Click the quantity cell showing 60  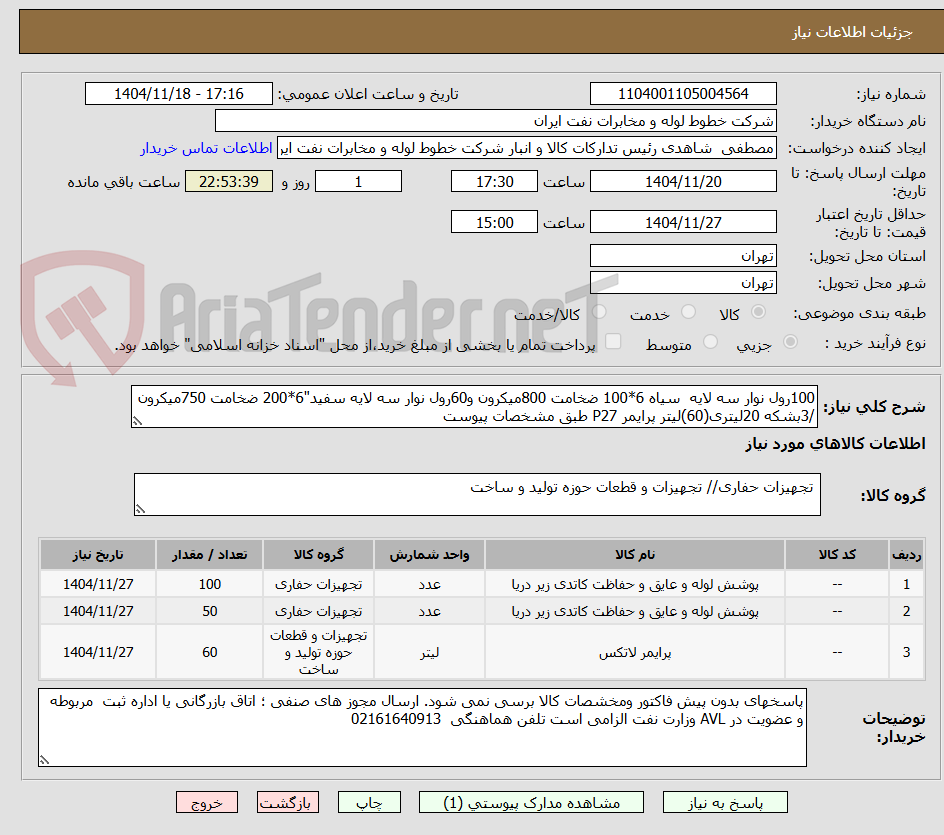click(x=210, y=652)
